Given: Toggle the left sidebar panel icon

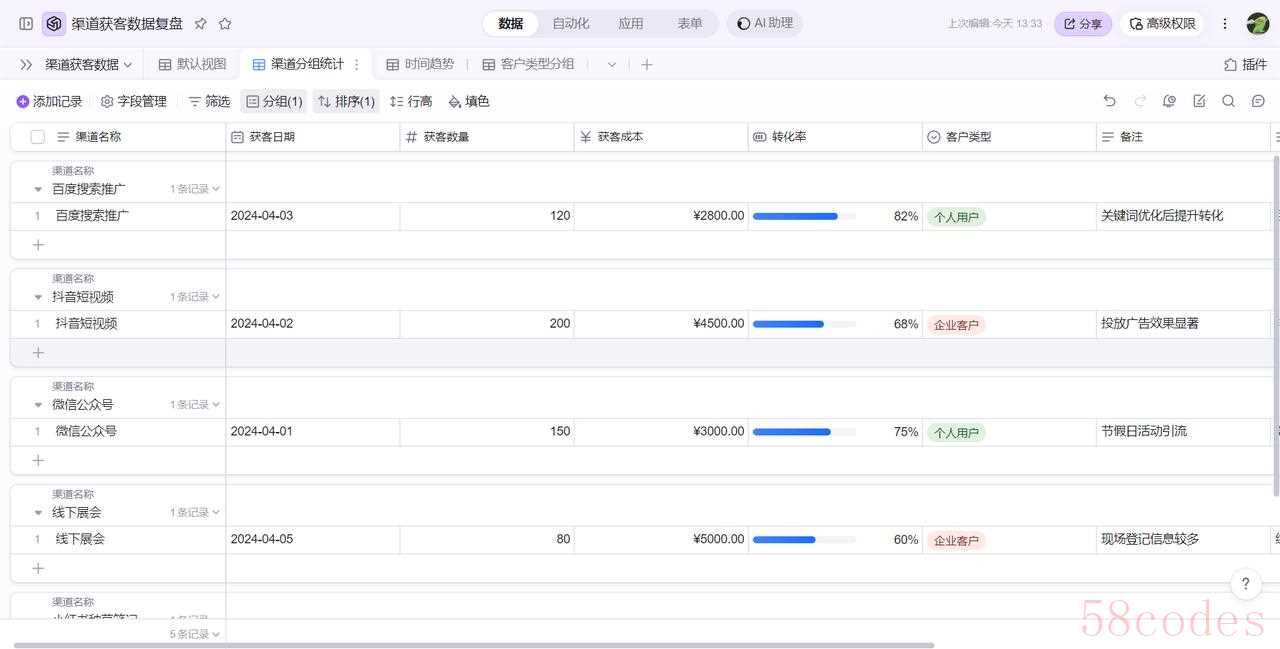Looking at the screenshot, I should 26,23.
